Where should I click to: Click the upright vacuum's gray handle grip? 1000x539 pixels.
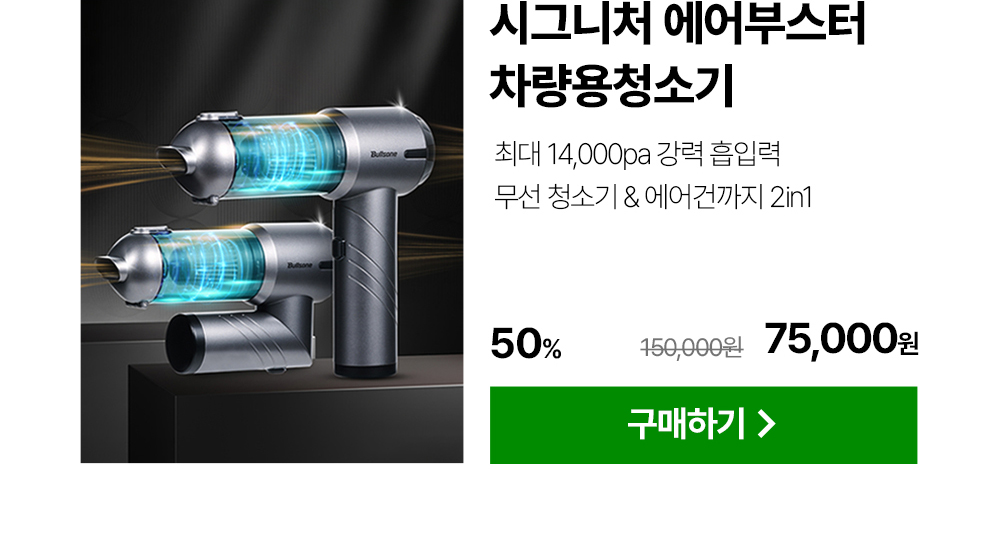tap(365, 281)
